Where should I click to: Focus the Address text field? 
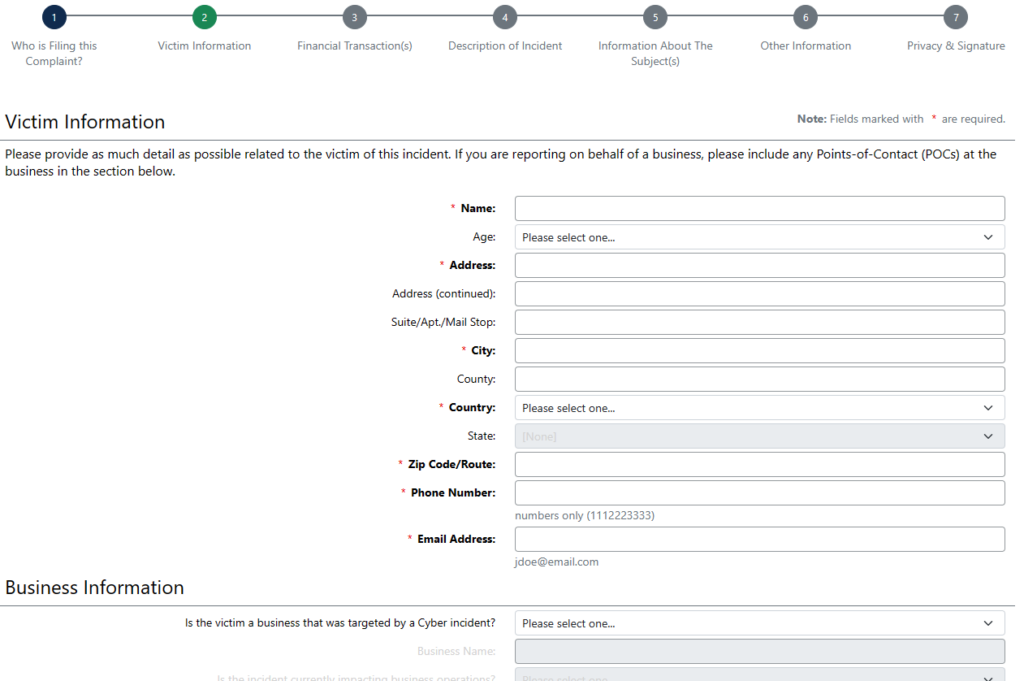click(x=758, y=265)
